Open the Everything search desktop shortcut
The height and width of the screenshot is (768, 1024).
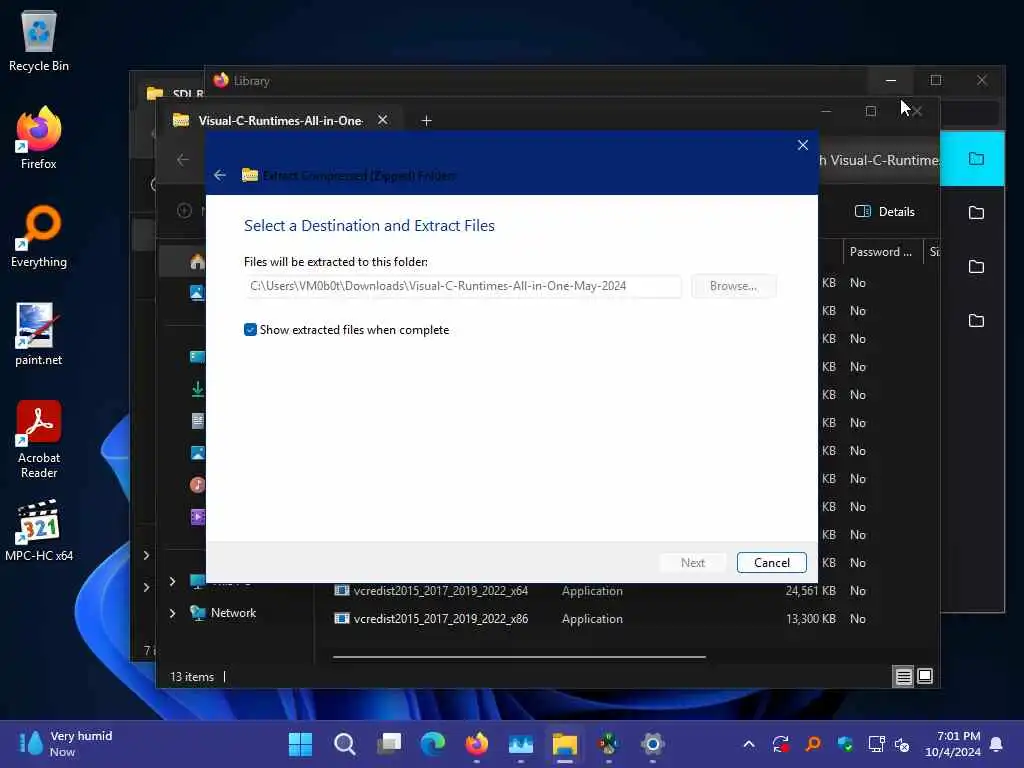click(39, 236)
